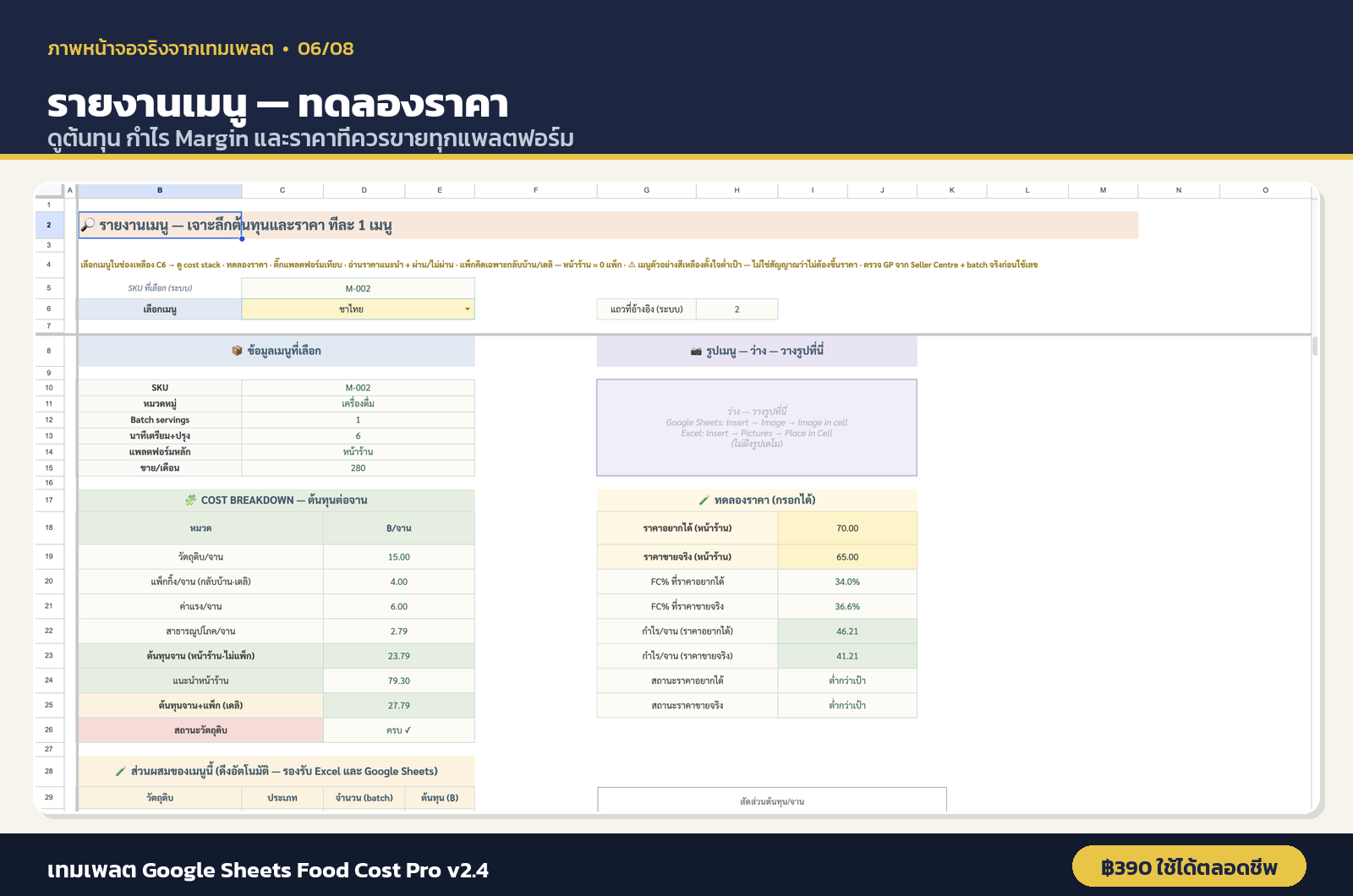
Task: Select row 18 header
Action: point(49,527)
